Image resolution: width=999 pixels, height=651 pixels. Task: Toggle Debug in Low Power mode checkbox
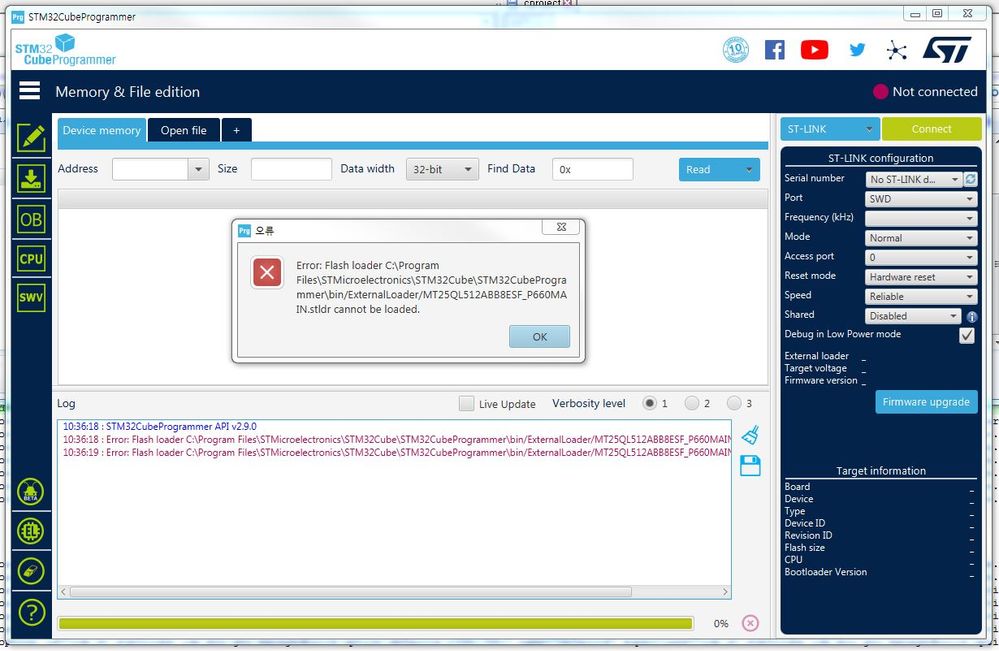[x=967, y=335]
